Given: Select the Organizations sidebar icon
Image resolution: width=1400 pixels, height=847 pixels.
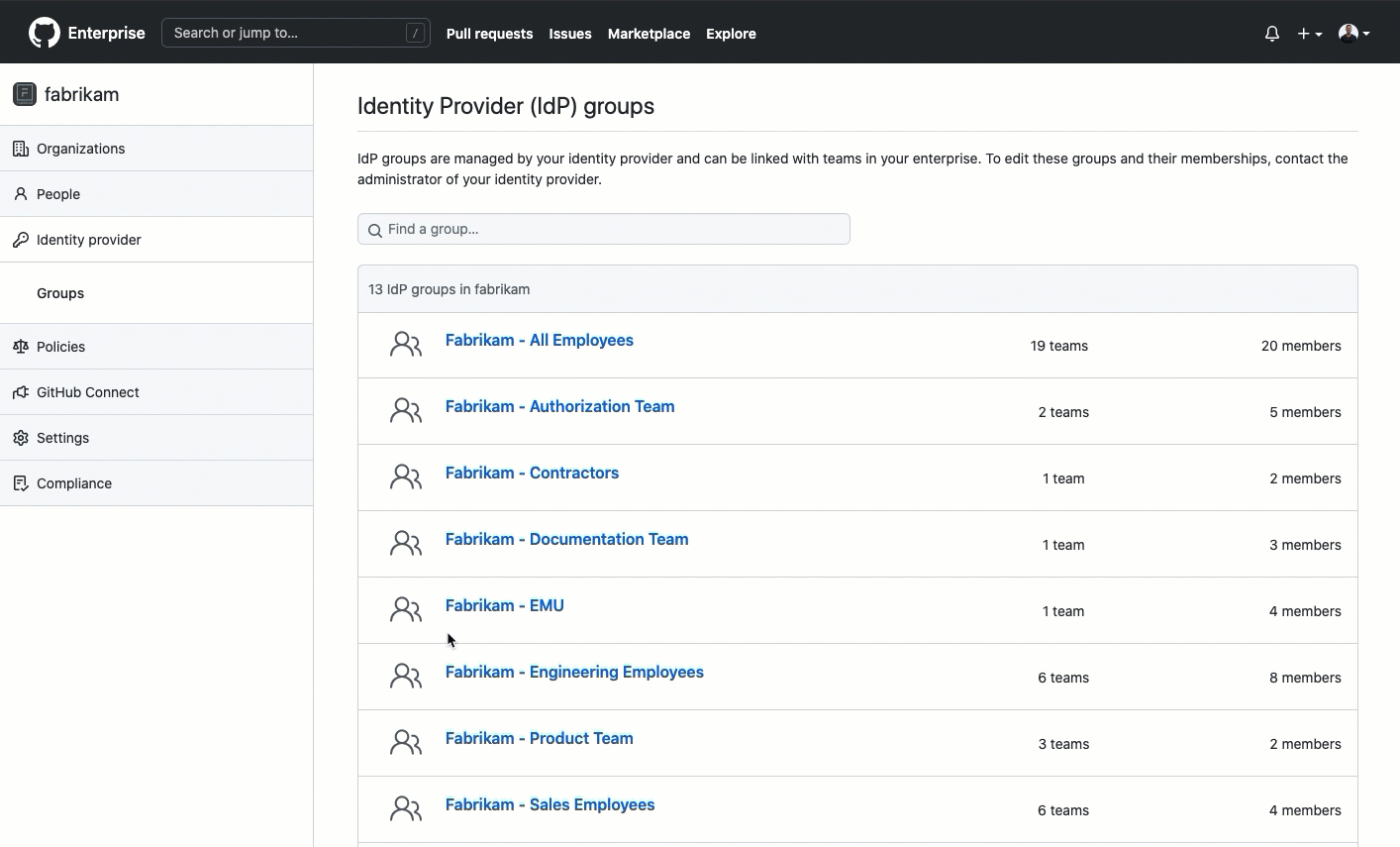Looking at the screenshot, I should [x=21, y=148].
